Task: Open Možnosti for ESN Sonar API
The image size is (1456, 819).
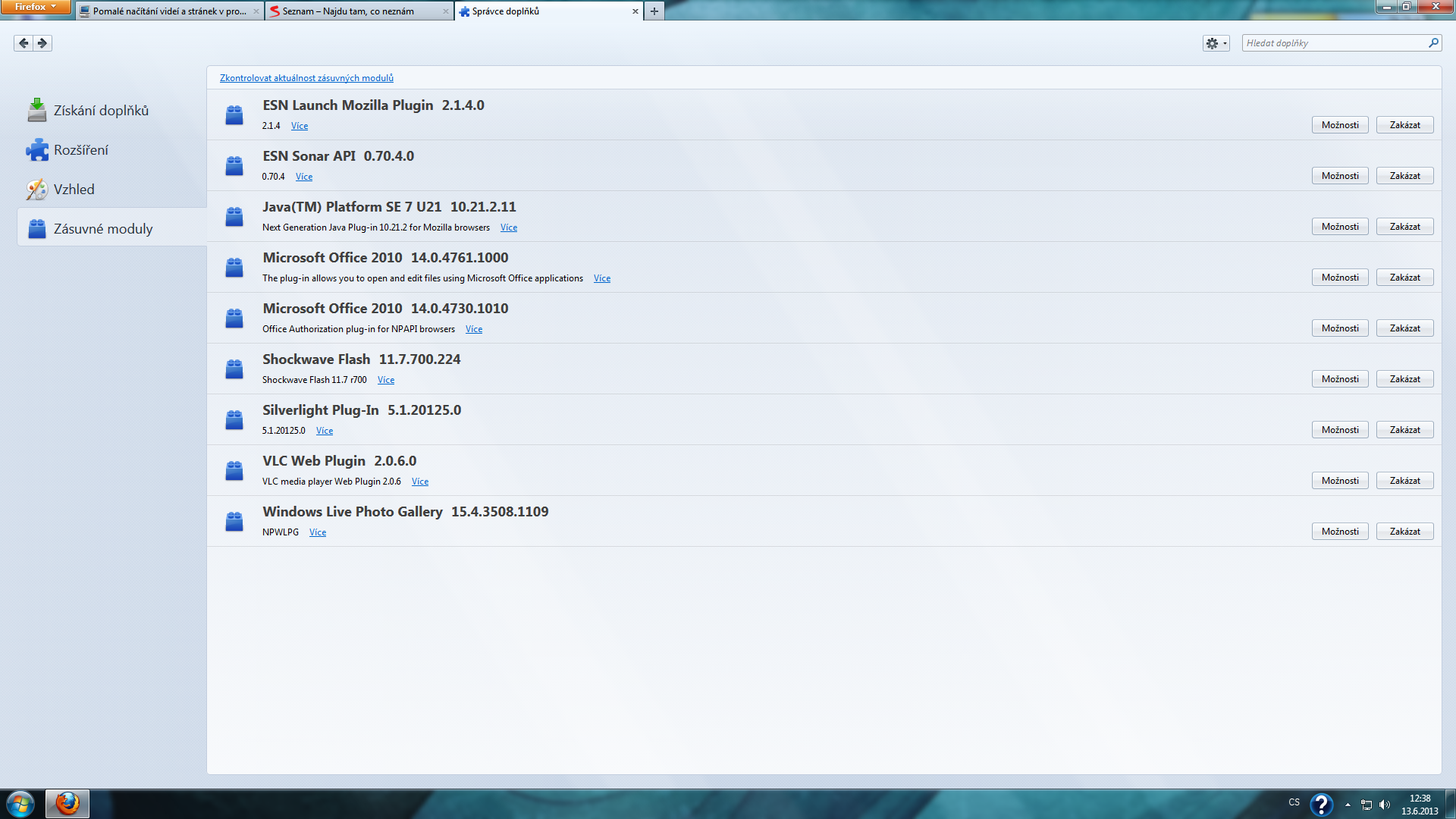Action: coord(1340,176)
